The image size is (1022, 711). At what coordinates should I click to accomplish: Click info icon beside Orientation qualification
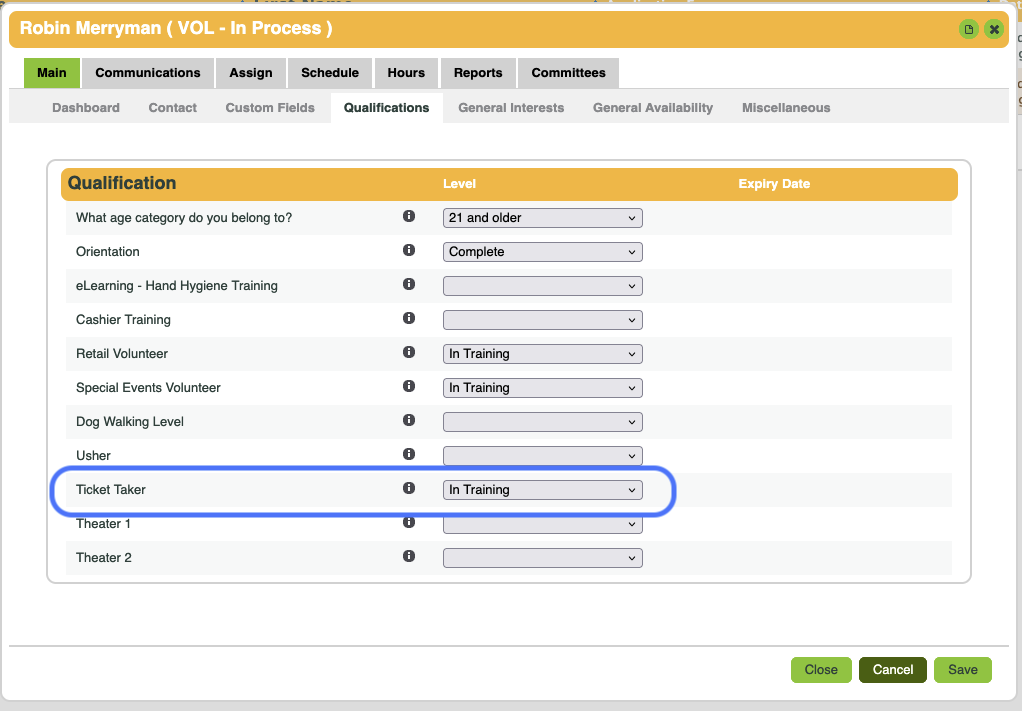[408, 250]
